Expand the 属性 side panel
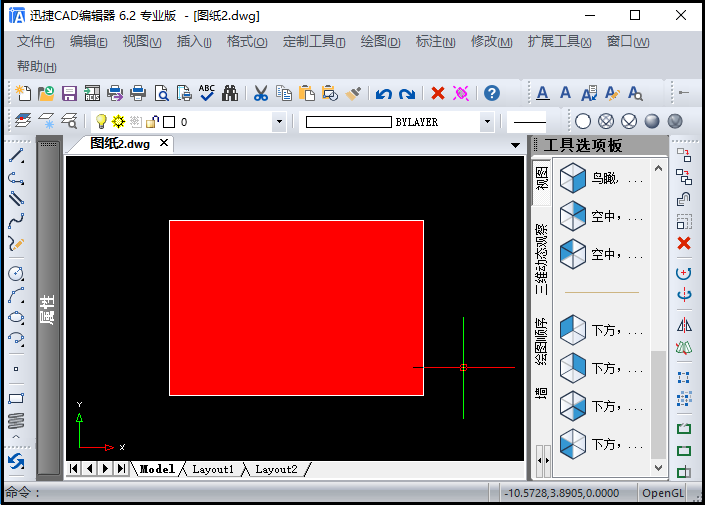The width and height of the screenshot is (705, 505). (48, 309)
